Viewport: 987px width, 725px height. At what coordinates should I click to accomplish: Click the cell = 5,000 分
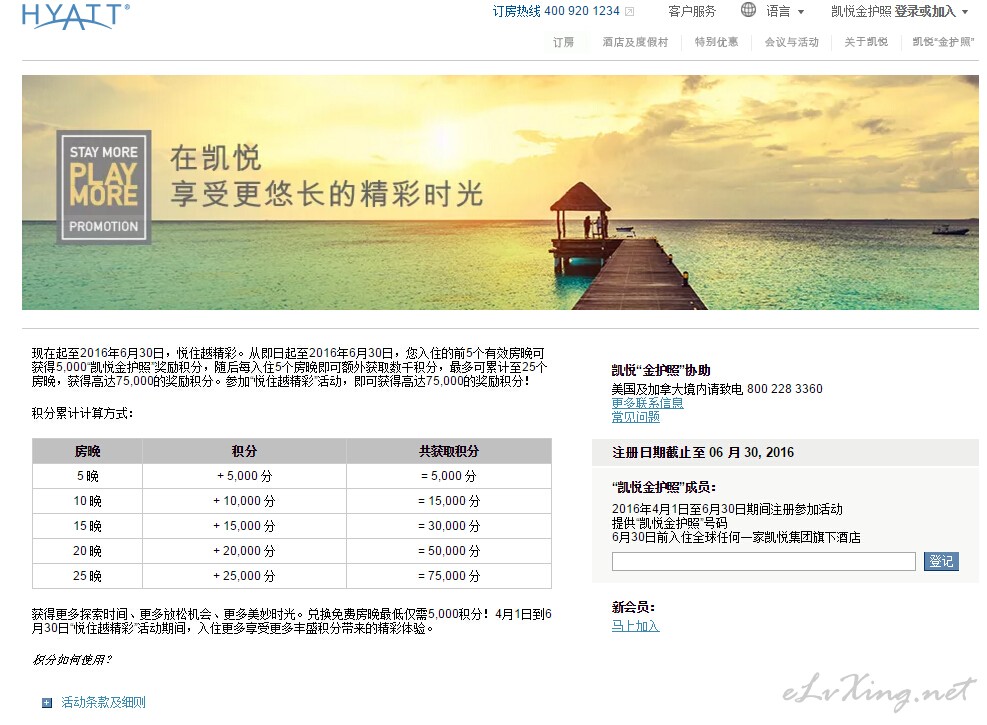point(449,476)
